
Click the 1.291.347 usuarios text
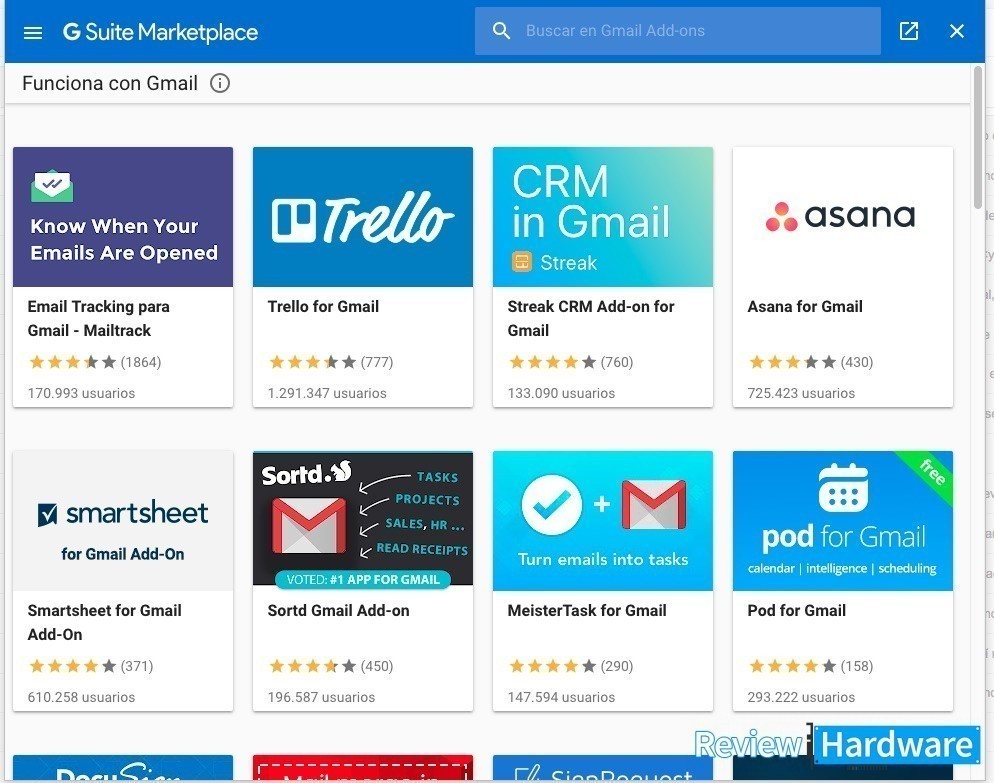[x=327, y=393]
